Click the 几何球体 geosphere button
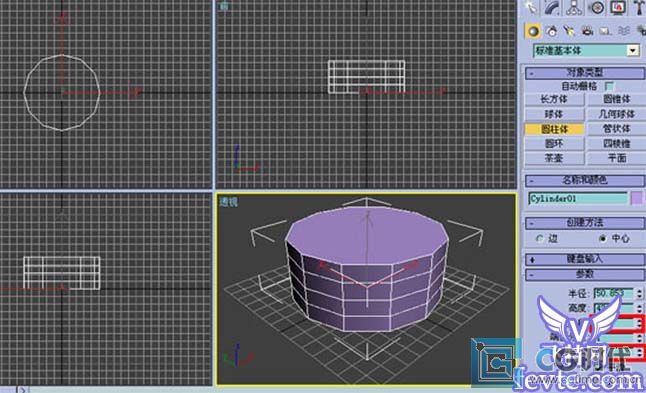The image size is (646, 393). (x=616, y=114)
